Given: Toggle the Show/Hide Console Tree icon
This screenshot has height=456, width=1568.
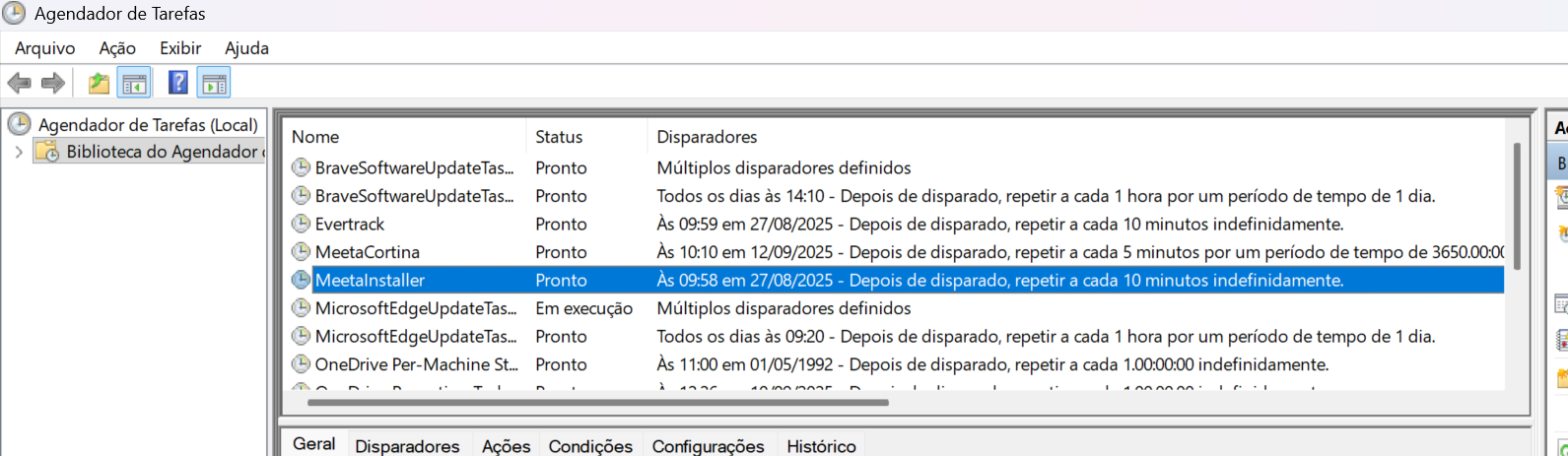Looking at the screenshot, I should coord(133,84).
